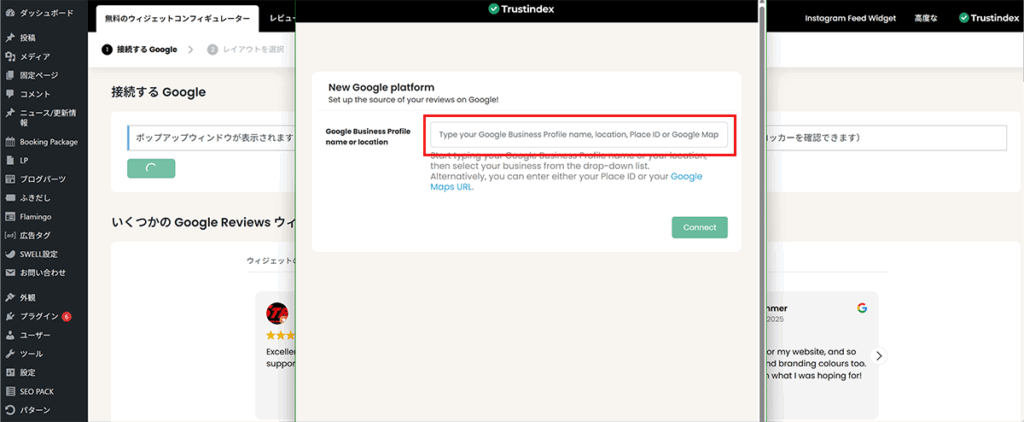The height and width of the screenshot is (422, 1024).
Task: Go to メディア library
Action: [34, 56]
